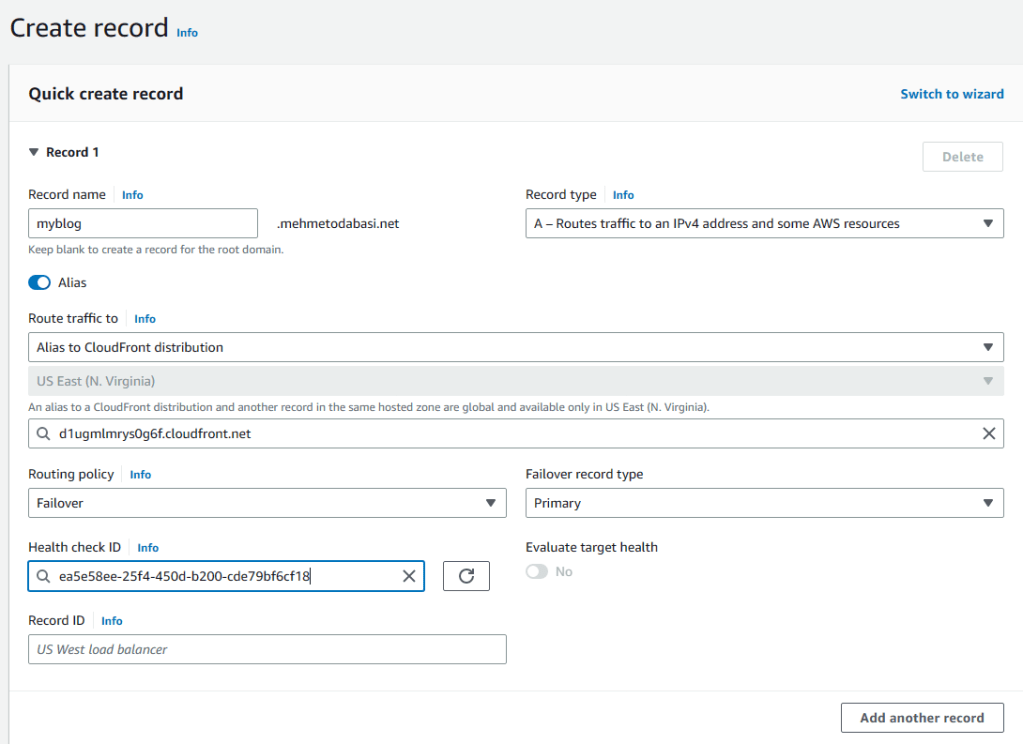The height and width of the screenshot is (744, 1023).
Task: Click the Record ID input field
Action: click(267, 650)
